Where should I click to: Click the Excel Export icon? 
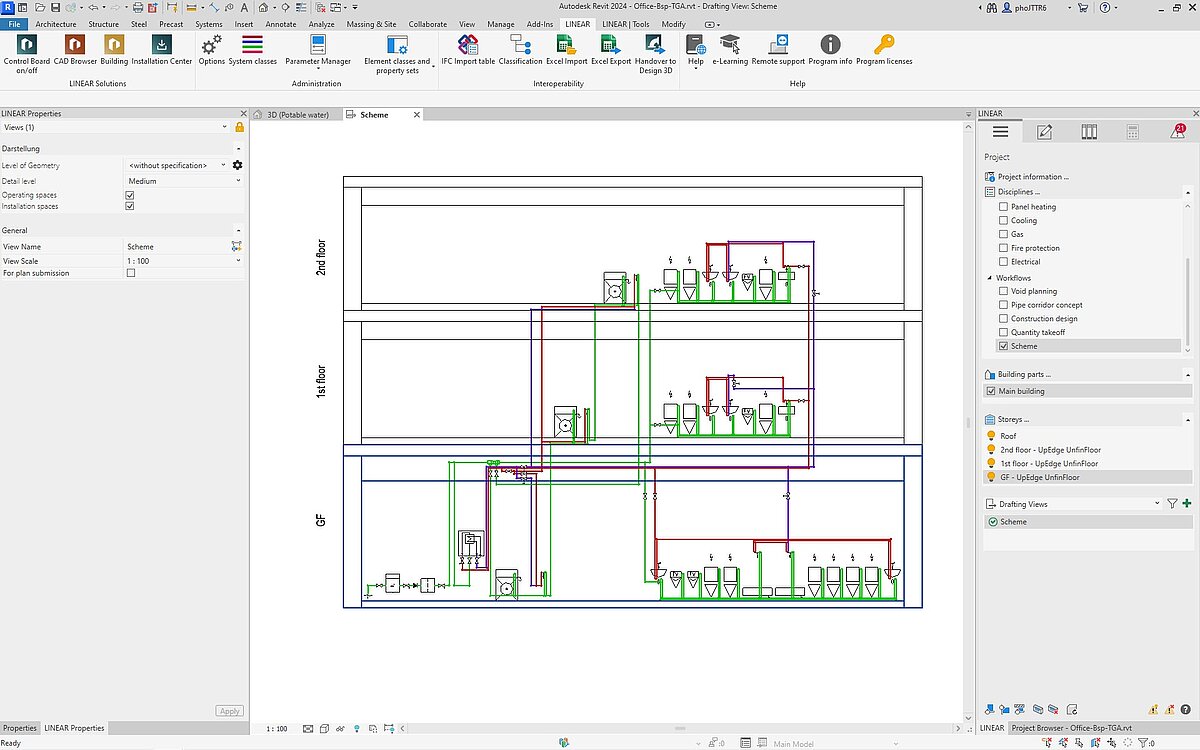tap(611, 45)
